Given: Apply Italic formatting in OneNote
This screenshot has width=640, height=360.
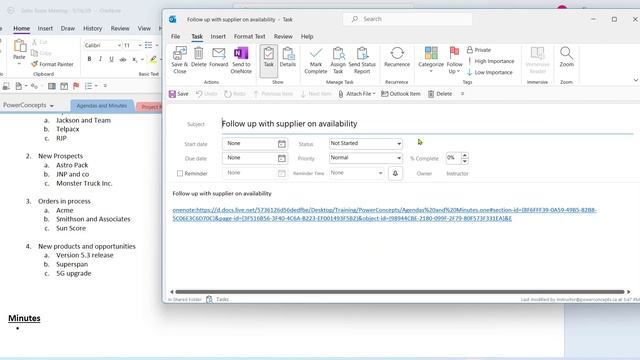Looking at the screenshot, I should pyautogui.click(x=100, y=59).
